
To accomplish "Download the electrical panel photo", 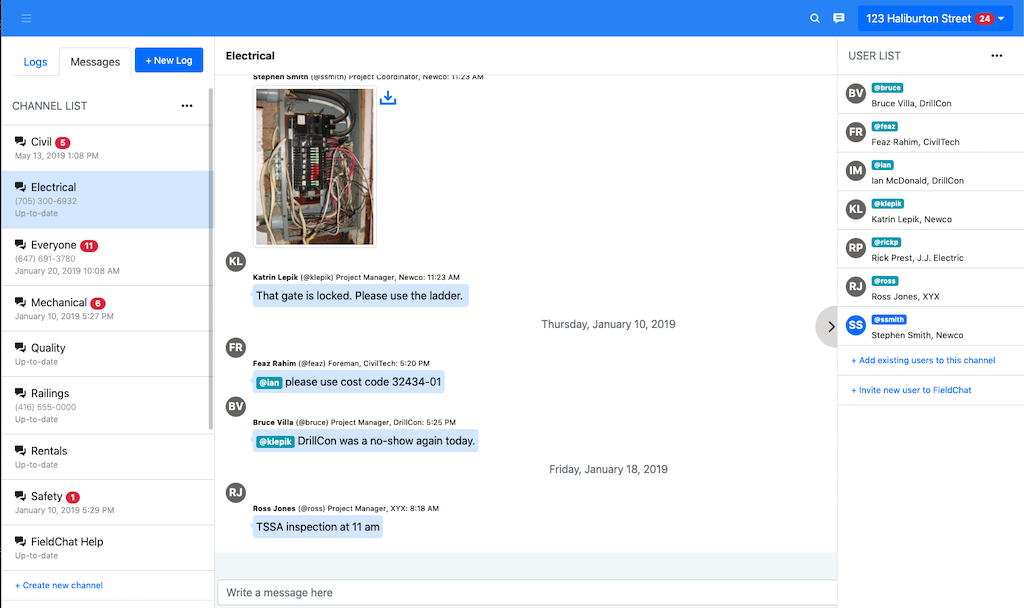I will coord(388,99).
